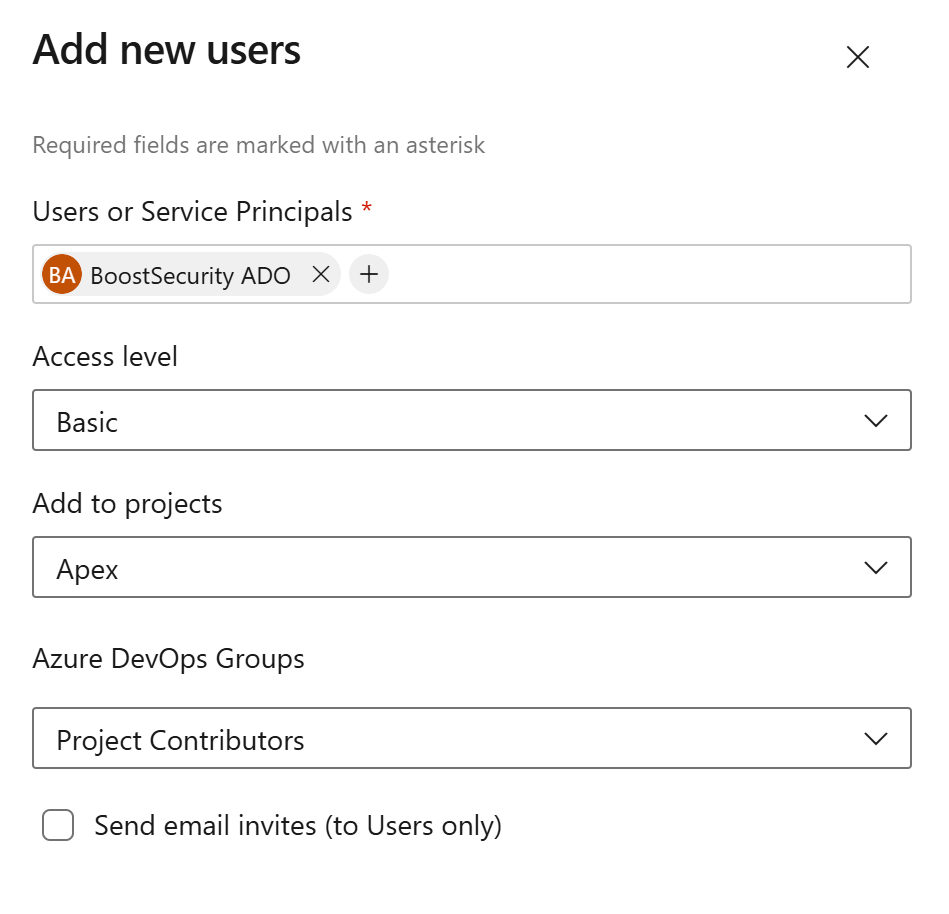Click the Azure DevOps Groups label

point(168,659)
